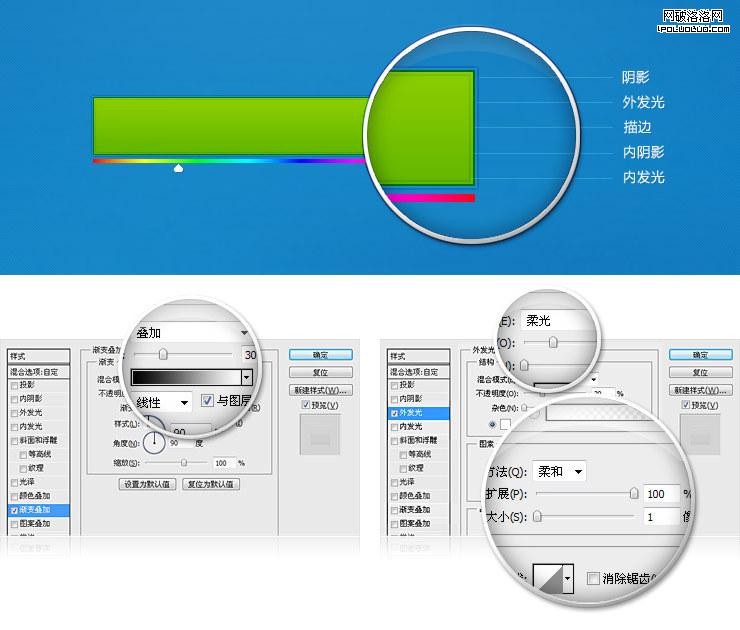Toggle the magnified 与图层 checkbox
740x630 pixels.
207,401
